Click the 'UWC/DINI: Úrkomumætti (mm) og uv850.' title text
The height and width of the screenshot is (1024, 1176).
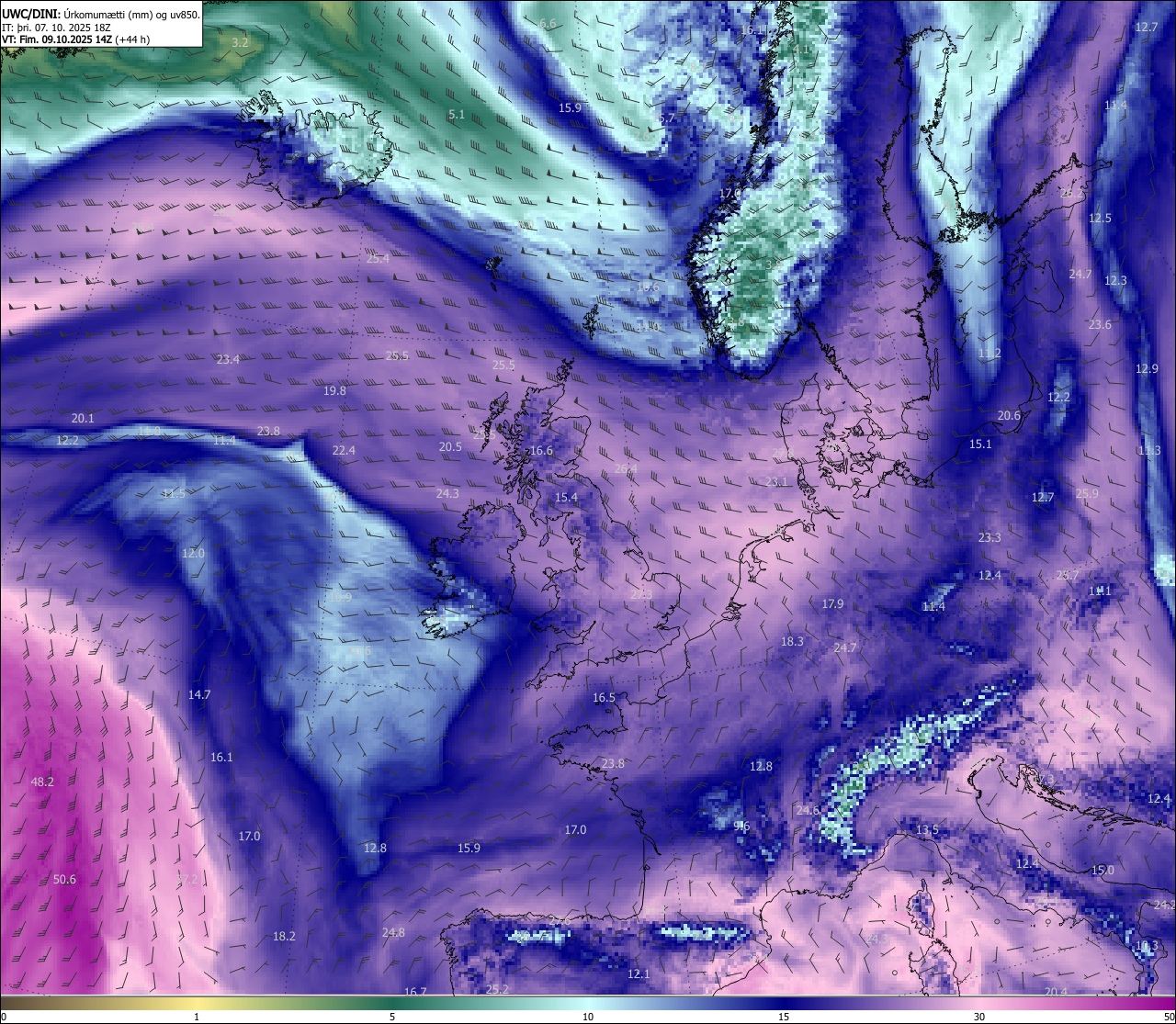point(101,14)
